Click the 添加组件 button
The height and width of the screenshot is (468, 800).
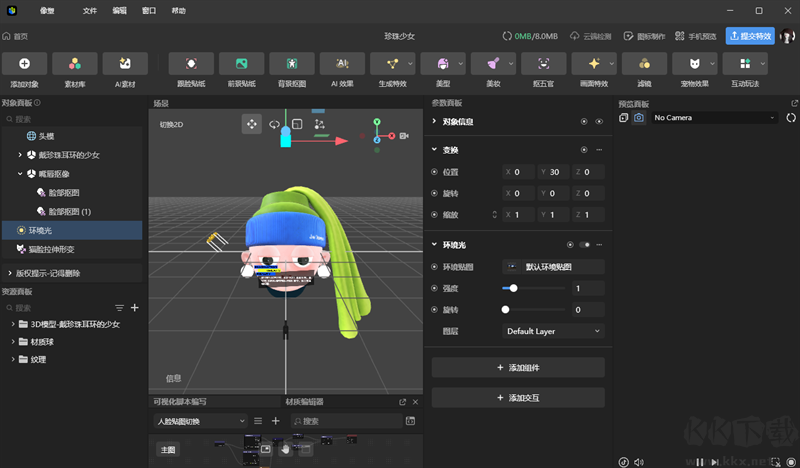518,368
